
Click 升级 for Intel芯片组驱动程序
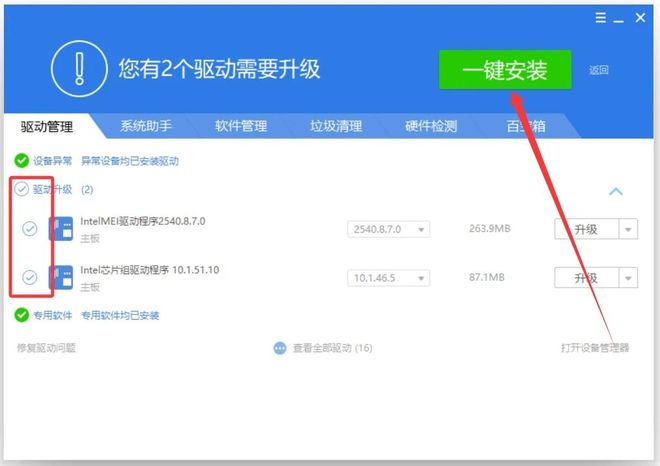pos(586,278)
